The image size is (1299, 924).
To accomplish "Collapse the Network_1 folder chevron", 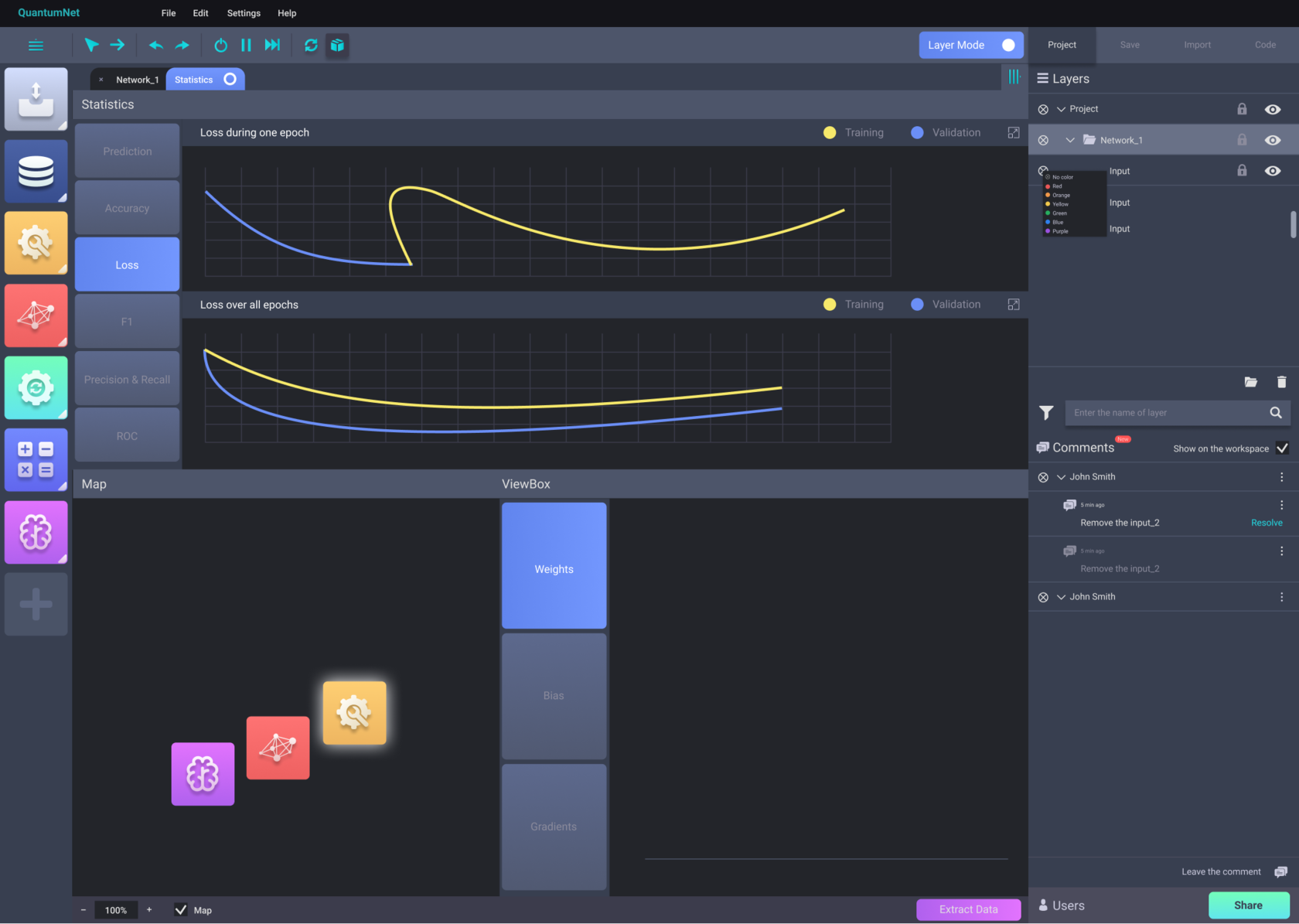I will pos(1070,140).
